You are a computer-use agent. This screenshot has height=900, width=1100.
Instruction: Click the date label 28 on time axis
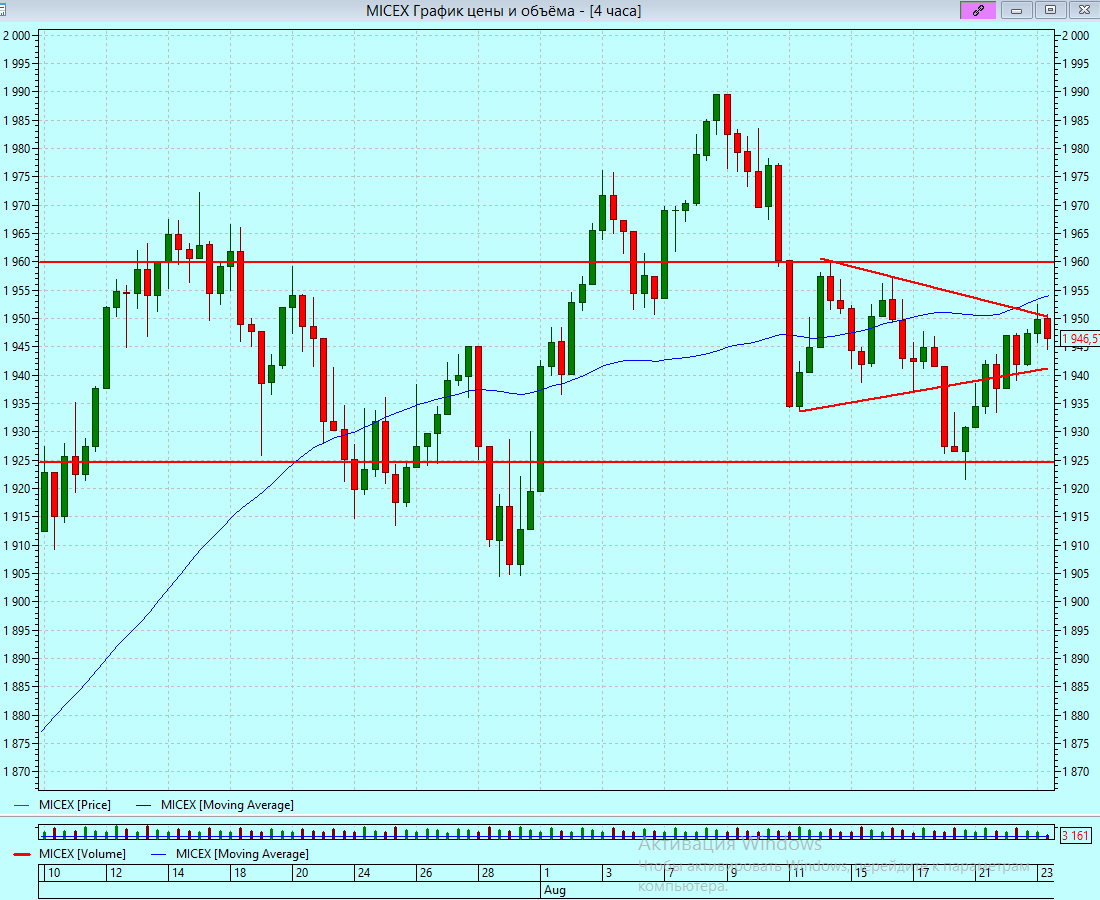click(x=488, y=873)
